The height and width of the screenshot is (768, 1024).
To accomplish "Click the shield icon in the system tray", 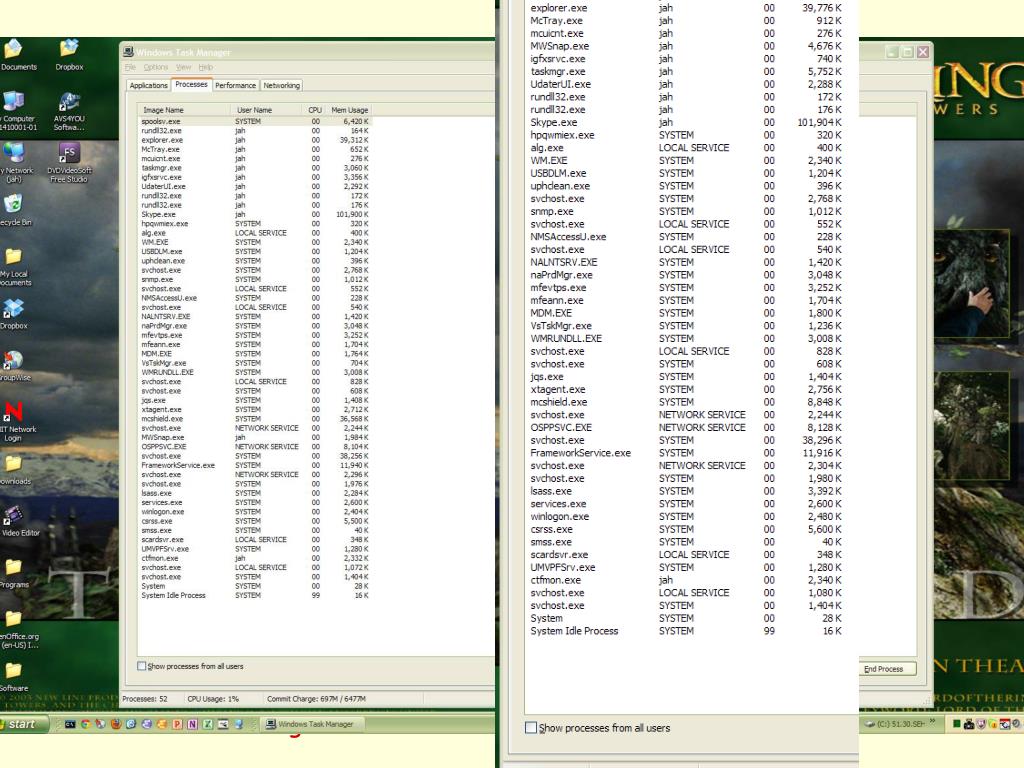I will coord(981,724).
